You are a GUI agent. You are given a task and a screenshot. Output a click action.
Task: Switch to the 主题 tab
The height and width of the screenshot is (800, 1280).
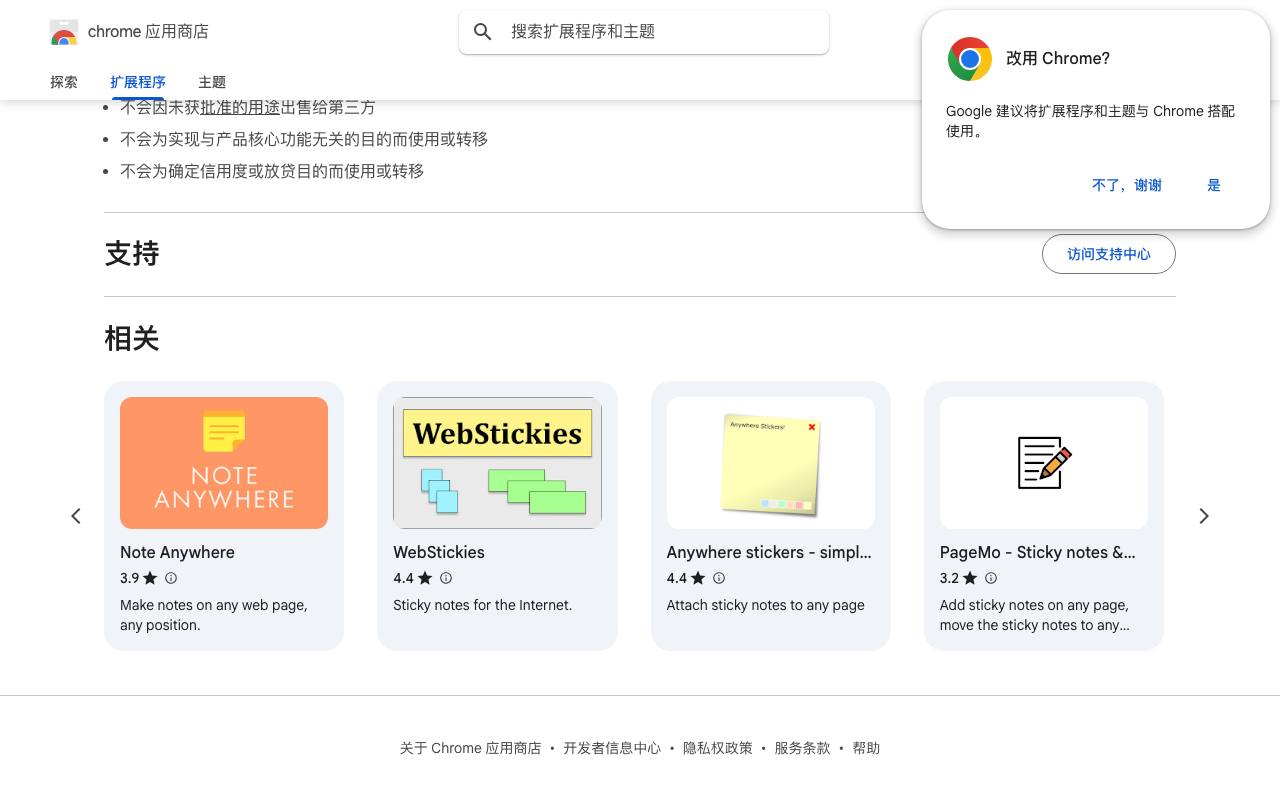click(x=212, y=82)
